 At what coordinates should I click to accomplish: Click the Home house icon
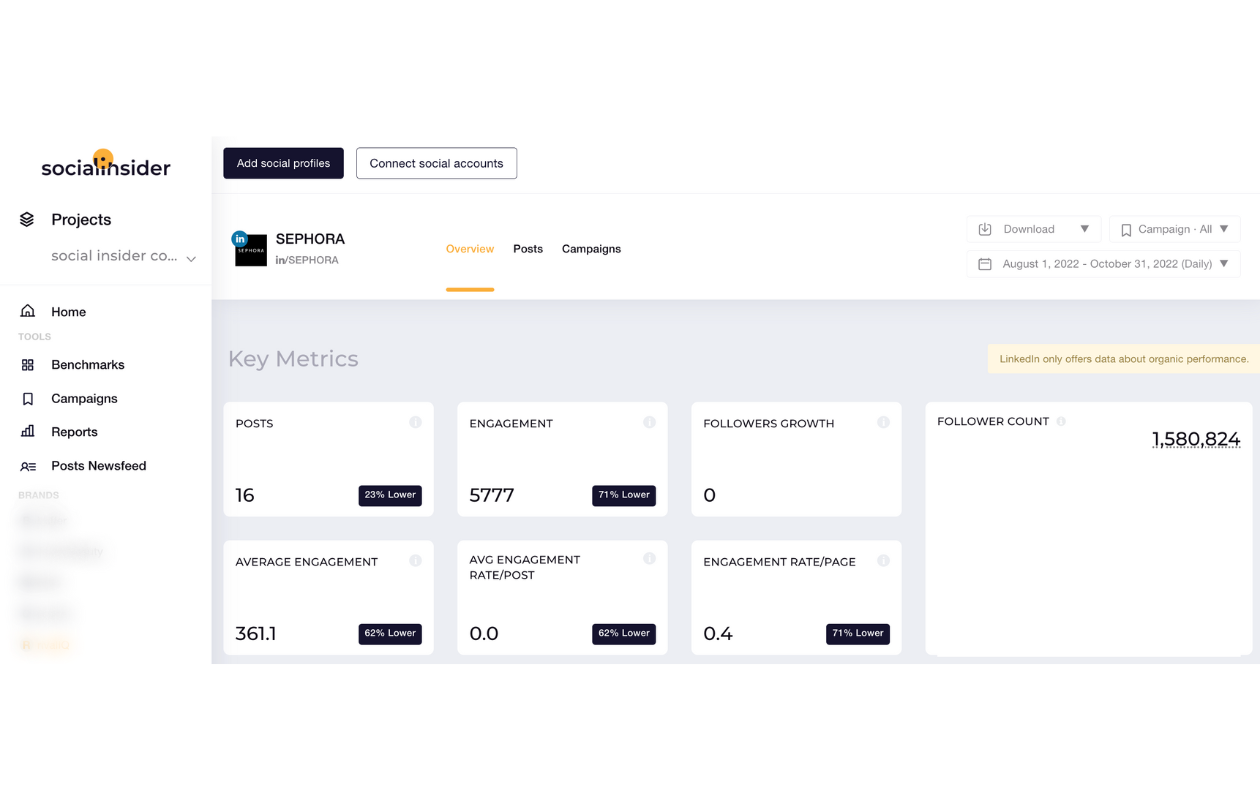[28, 312]
